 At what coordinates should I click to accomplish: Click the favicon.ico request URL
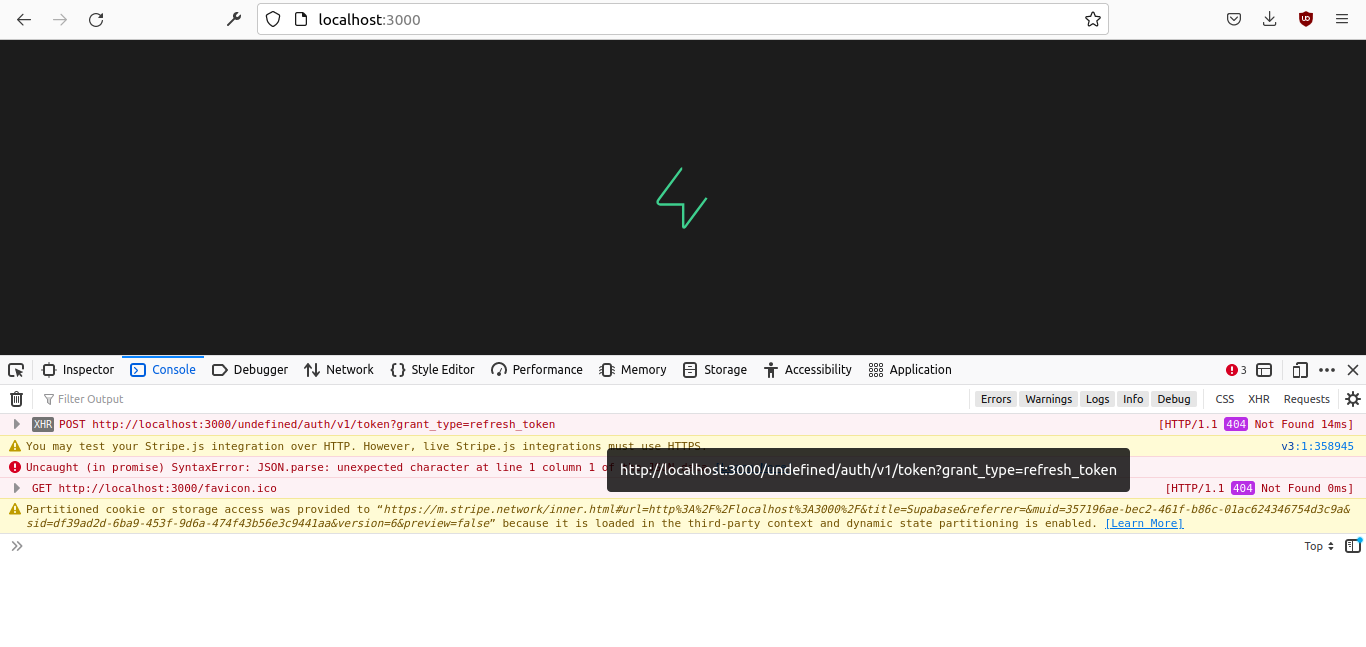point(167,489)
